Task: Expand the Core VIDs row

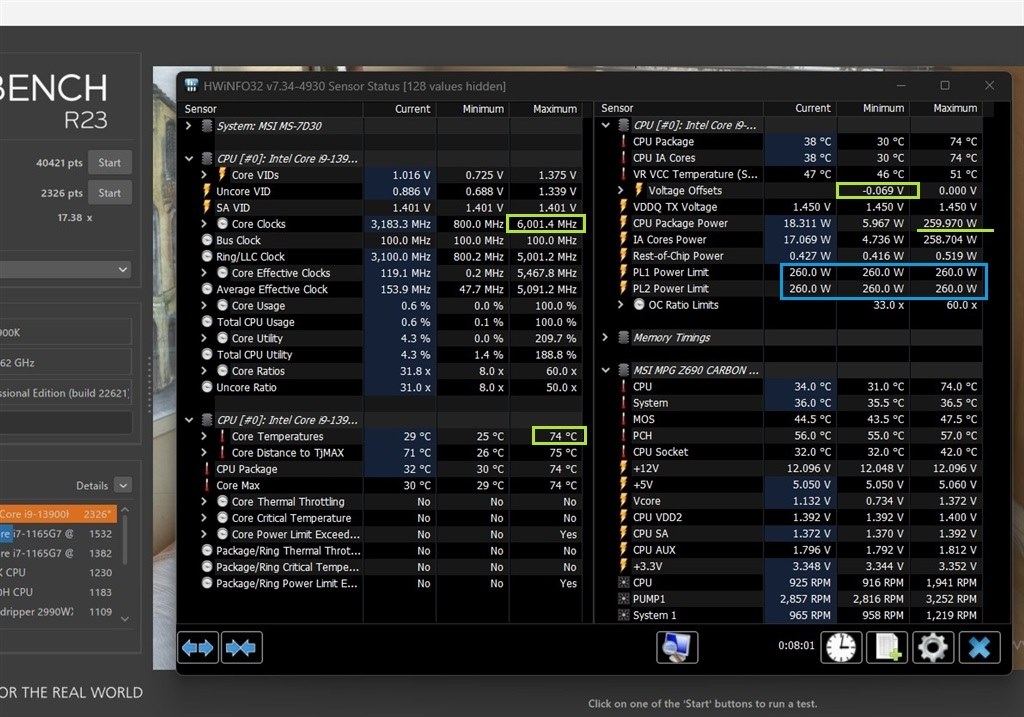Action: coord(204,174)
